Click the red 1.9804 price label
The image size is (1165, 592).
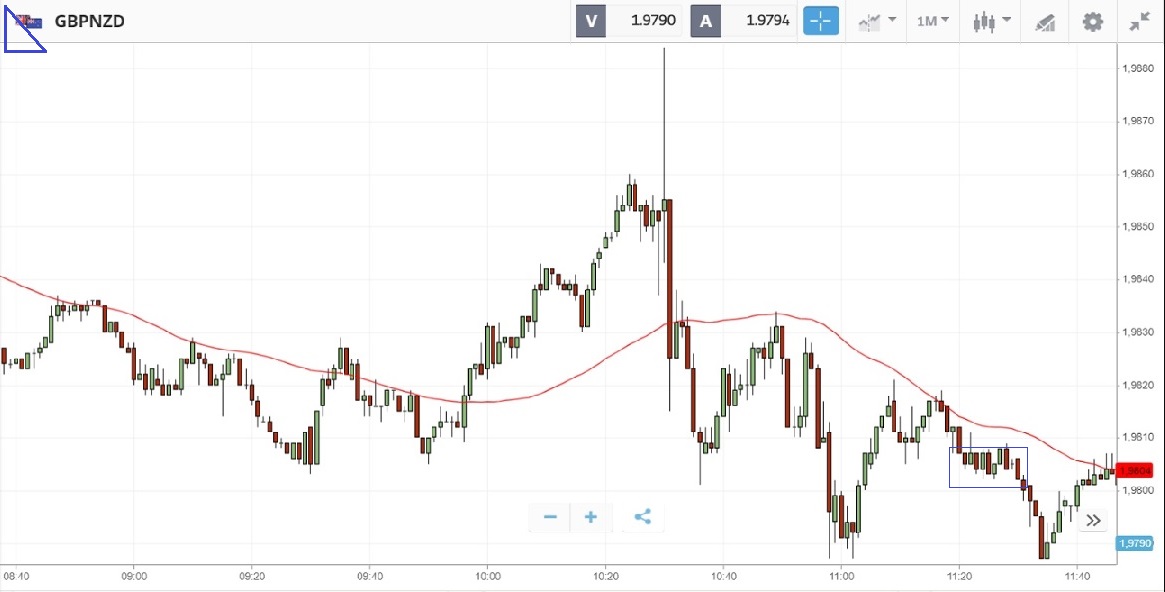click(1136, 470)
